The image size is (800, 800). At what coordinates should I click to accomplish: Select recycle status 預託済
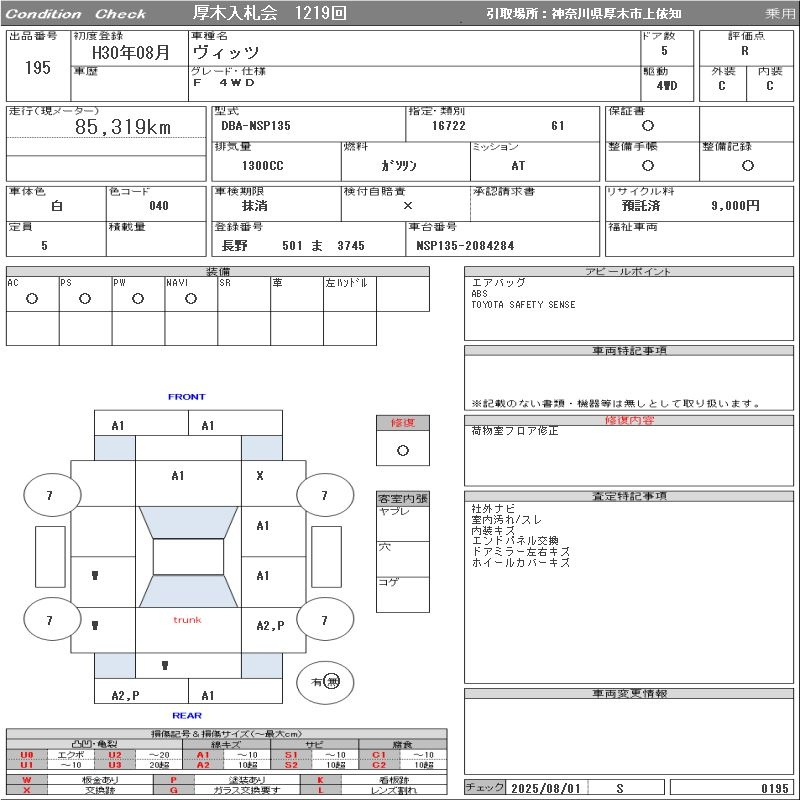click(641, 206)
